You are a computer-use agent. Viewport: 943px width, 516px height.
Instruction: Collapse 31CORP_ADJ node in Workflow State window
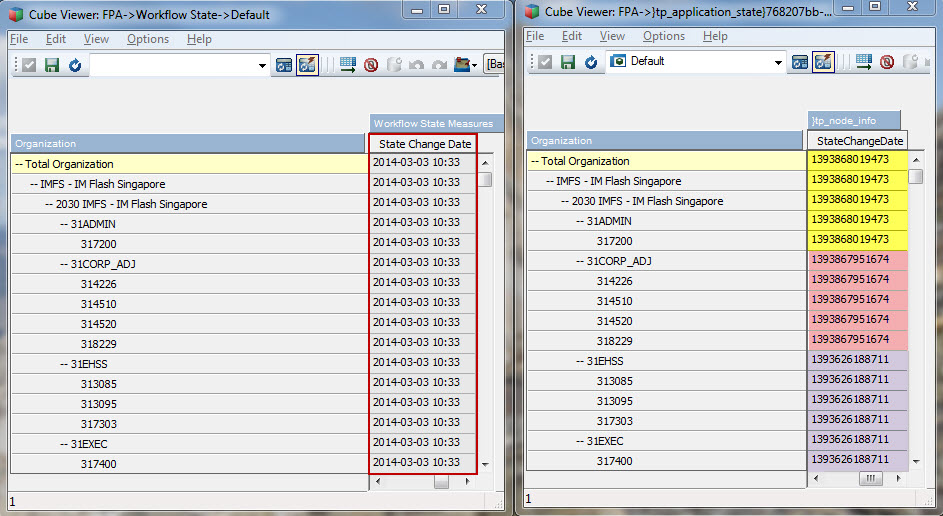64,264
